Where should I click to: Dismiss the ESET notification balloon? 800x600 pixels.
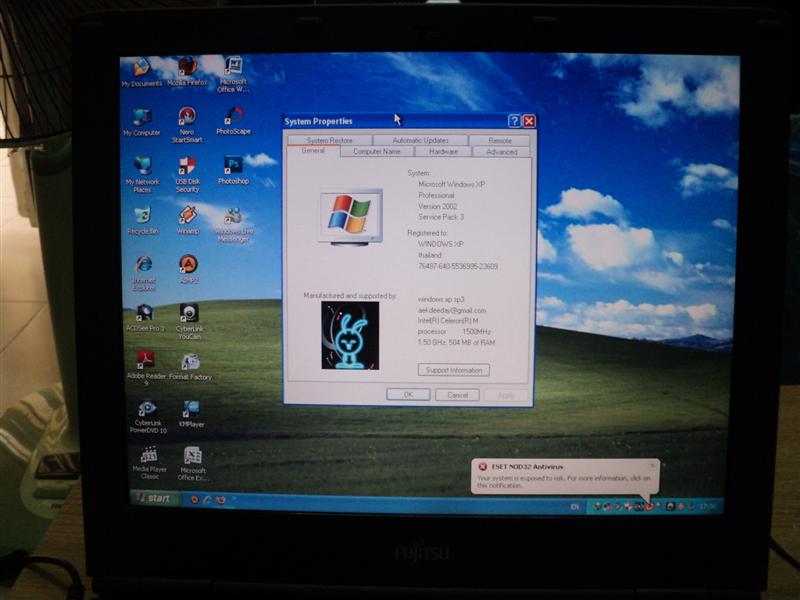(x=652, y=465)
